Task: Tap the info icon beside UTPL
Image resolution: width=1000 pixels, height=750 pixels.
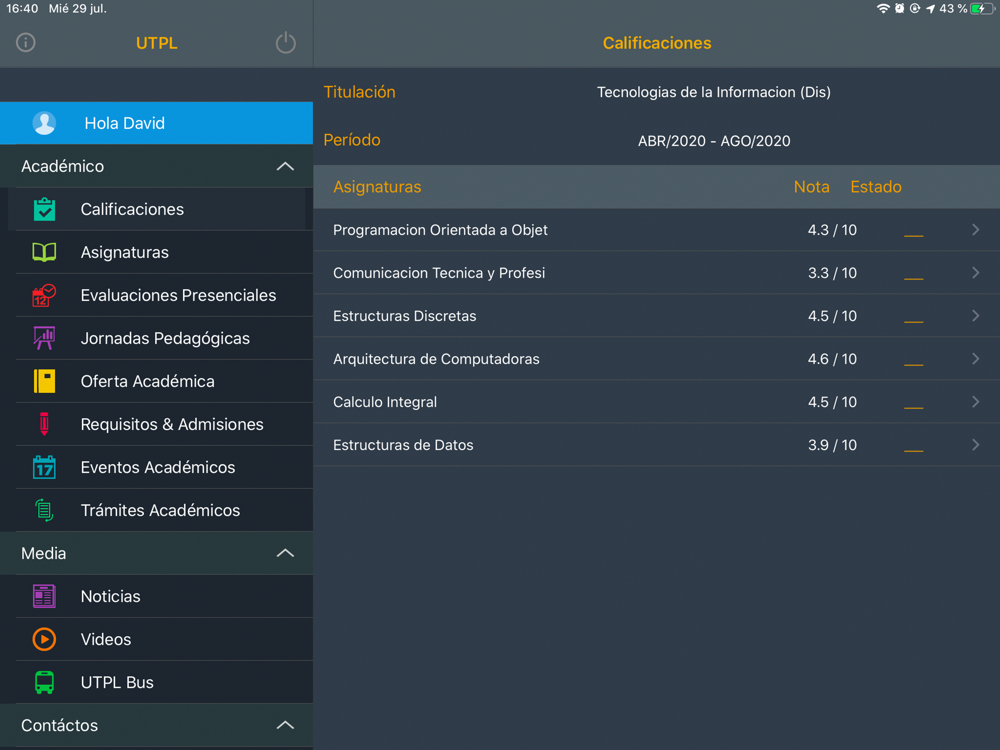Action: (x=26, y=43)
